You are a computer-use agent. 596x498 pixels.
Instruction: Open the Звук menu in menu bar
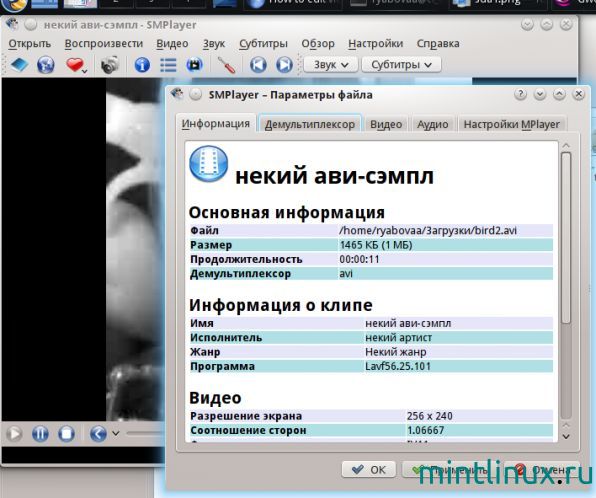click(x=214, y=44)
